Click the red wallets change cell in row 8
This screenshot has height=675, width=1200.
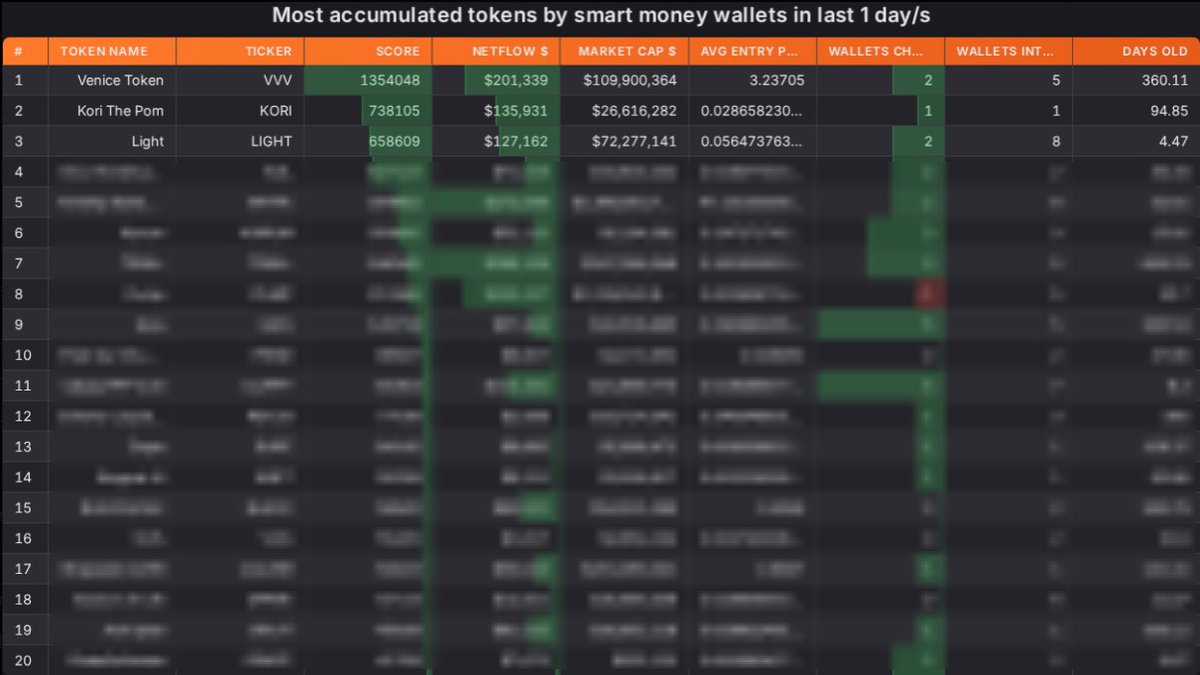929,294
